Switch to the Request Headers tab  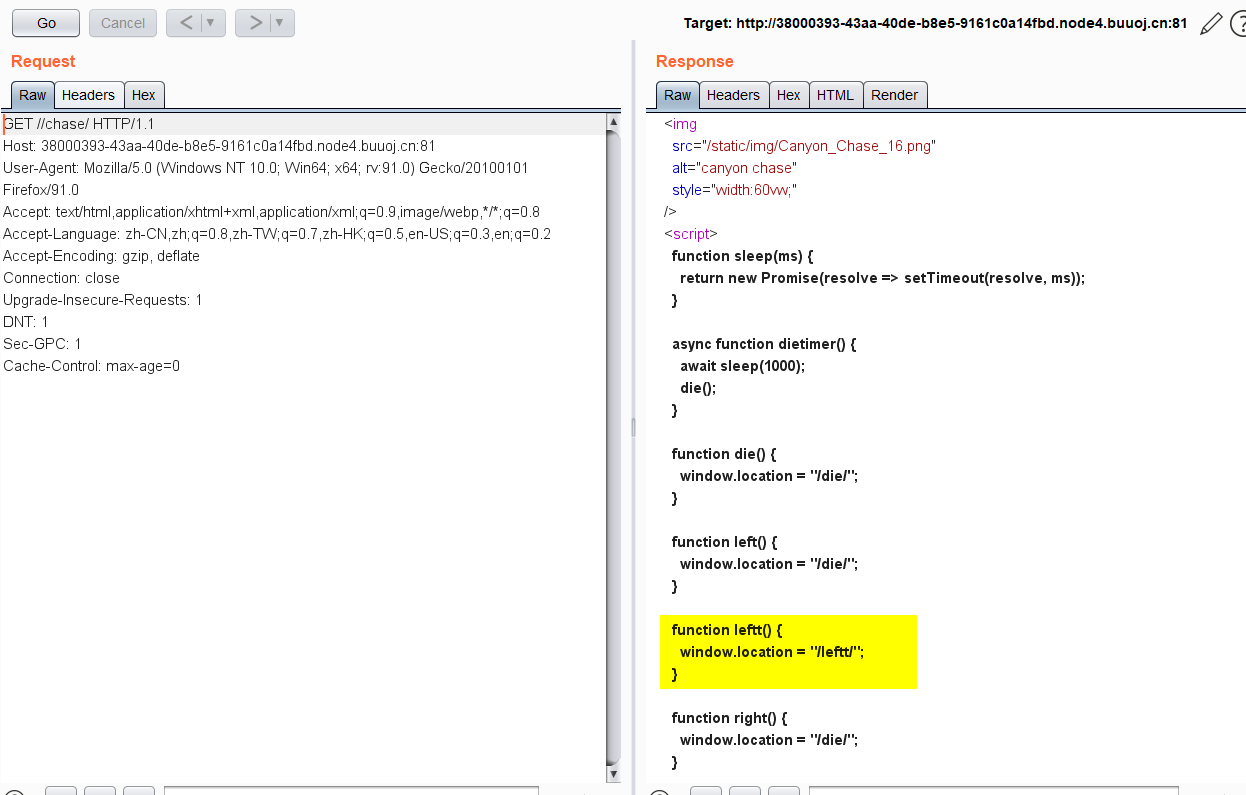click(x=88, y=95)
